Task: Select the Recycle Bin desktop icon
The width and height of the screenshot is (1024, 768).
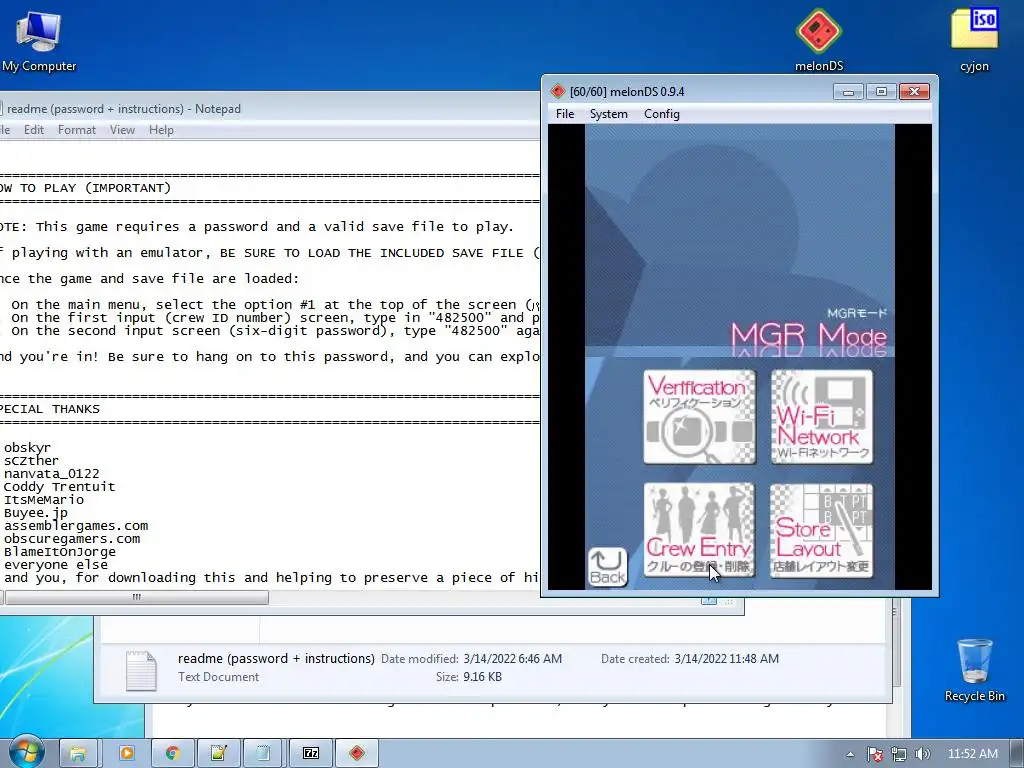Action: pyautogui.click(x=974, y=670)
